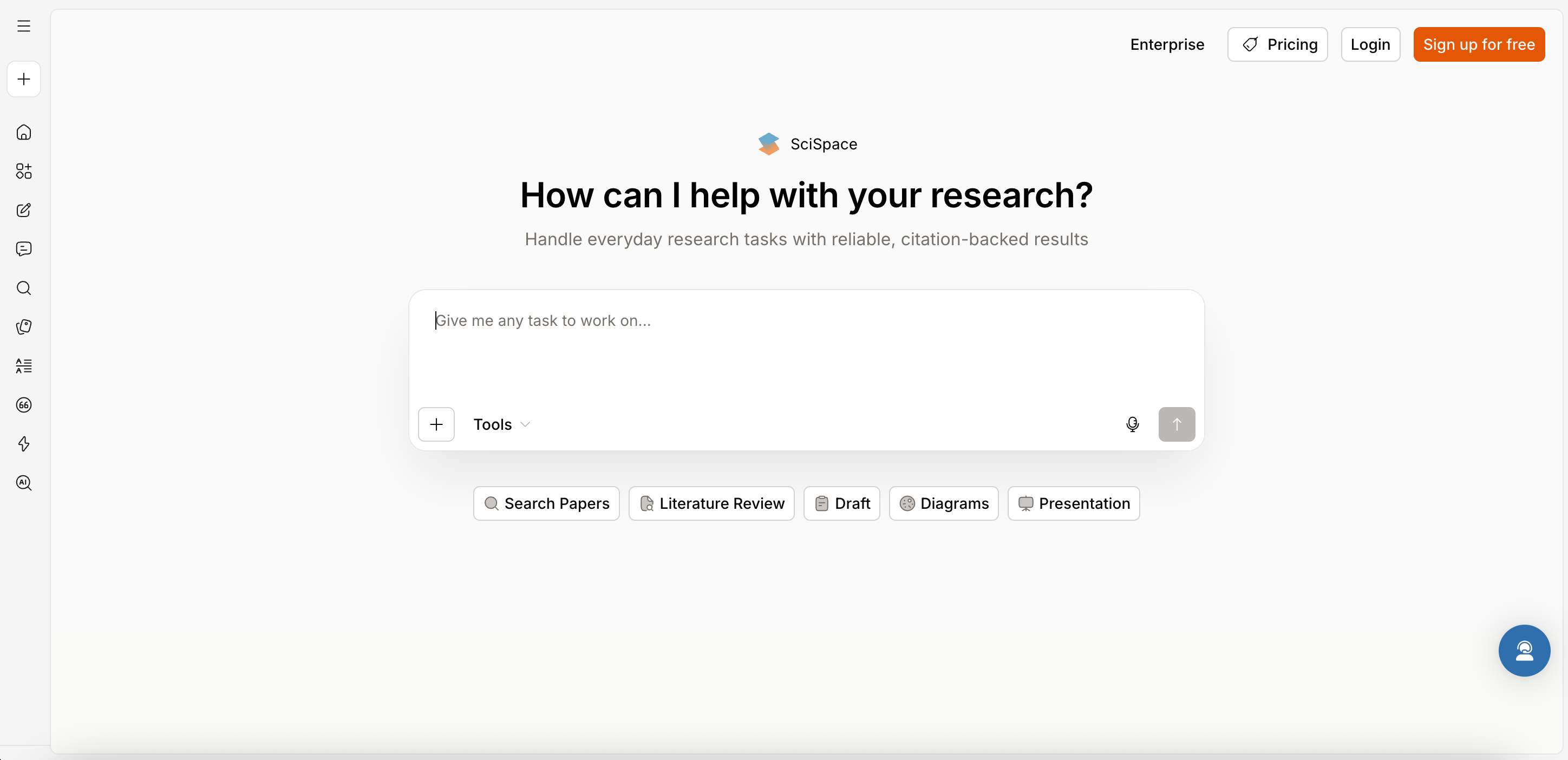This screenshot has height=760, width=1568.
Task: Open the citation quotes icon in sidebar
Action: click(x=24, y=405)
